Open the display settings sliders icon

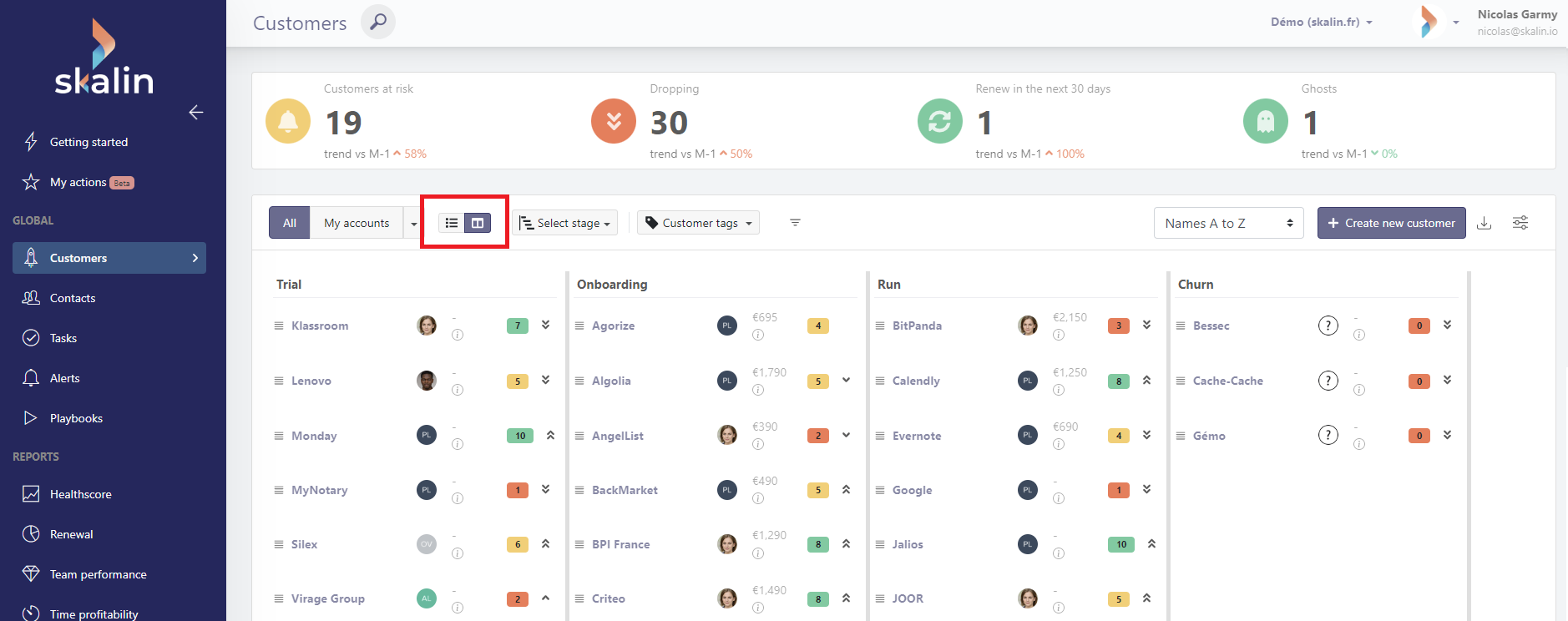click(x=1520, y=223)
